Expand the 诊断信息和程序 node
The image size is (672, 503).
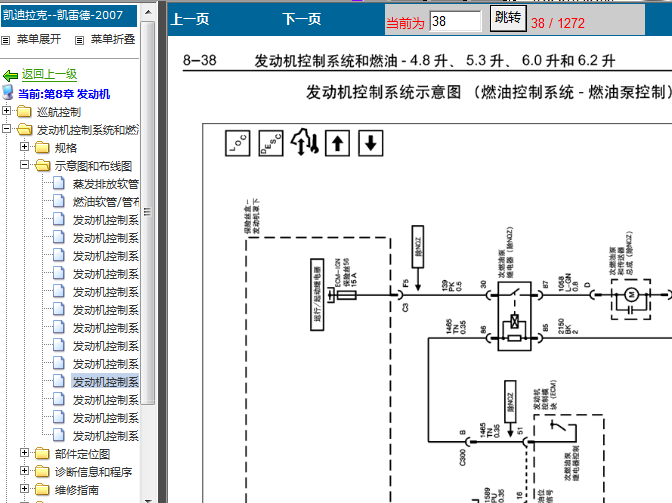pyautogui.click(x=24, y=470)
